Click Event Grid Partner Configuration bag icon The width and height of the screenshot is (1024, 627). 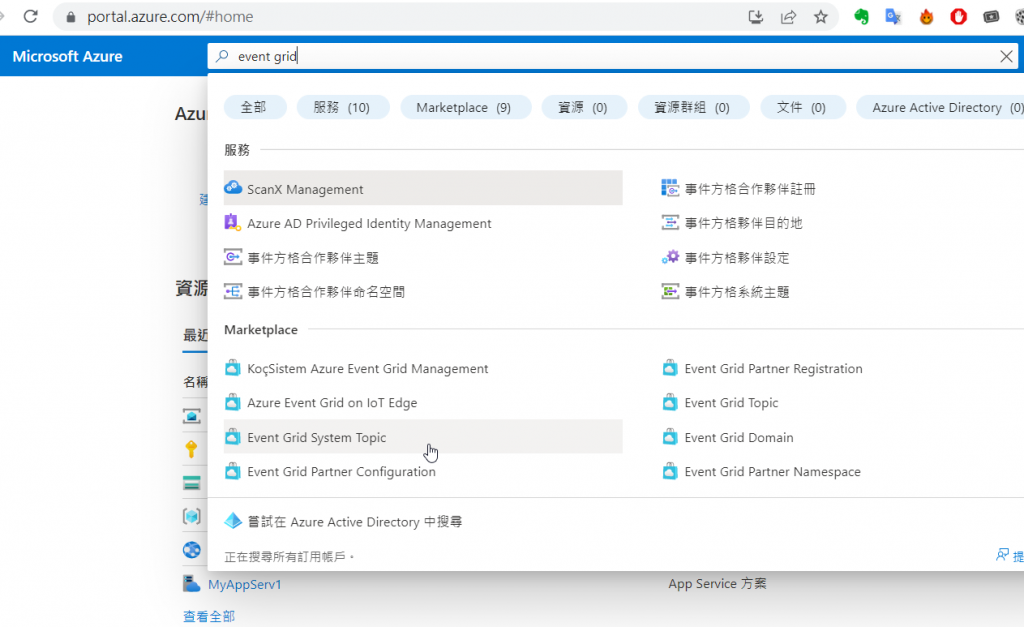point(232,471)
